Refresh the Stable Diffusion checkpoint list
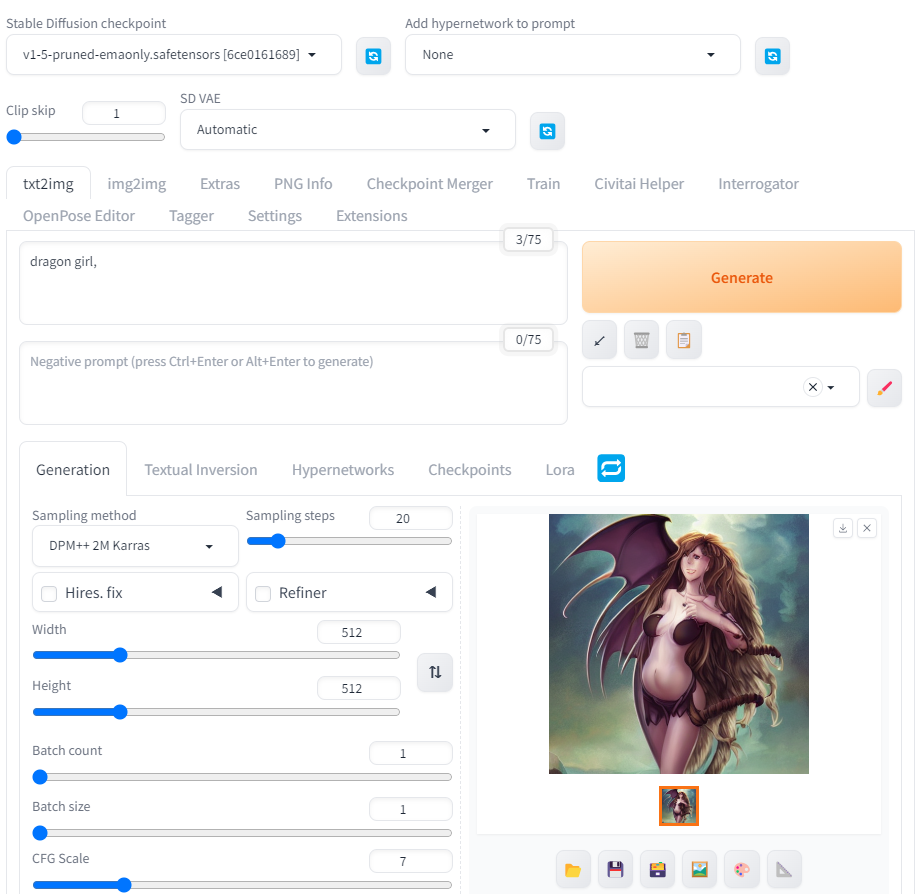 pos(373,56)
